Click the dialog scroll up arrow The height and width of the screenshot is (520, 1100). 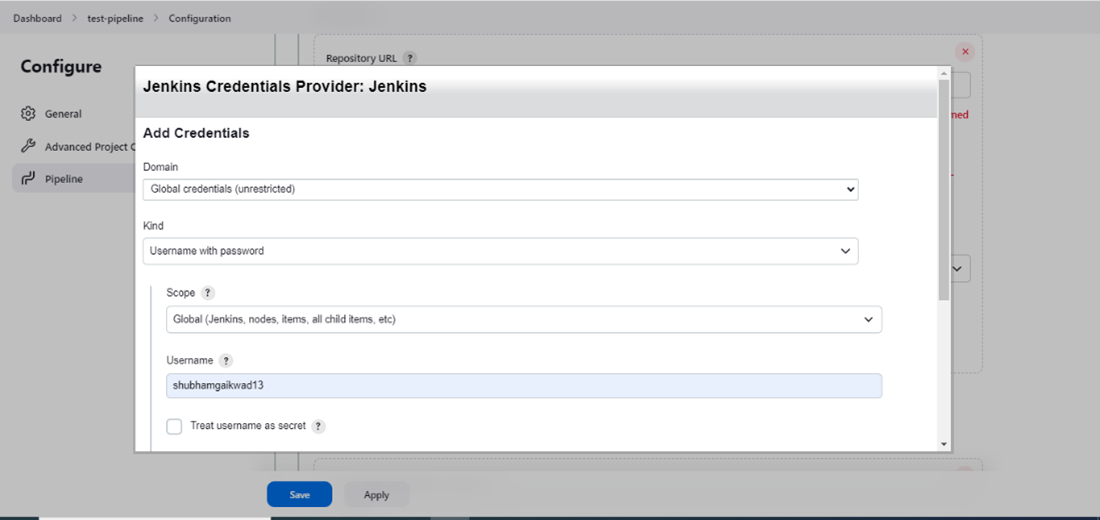944,72
